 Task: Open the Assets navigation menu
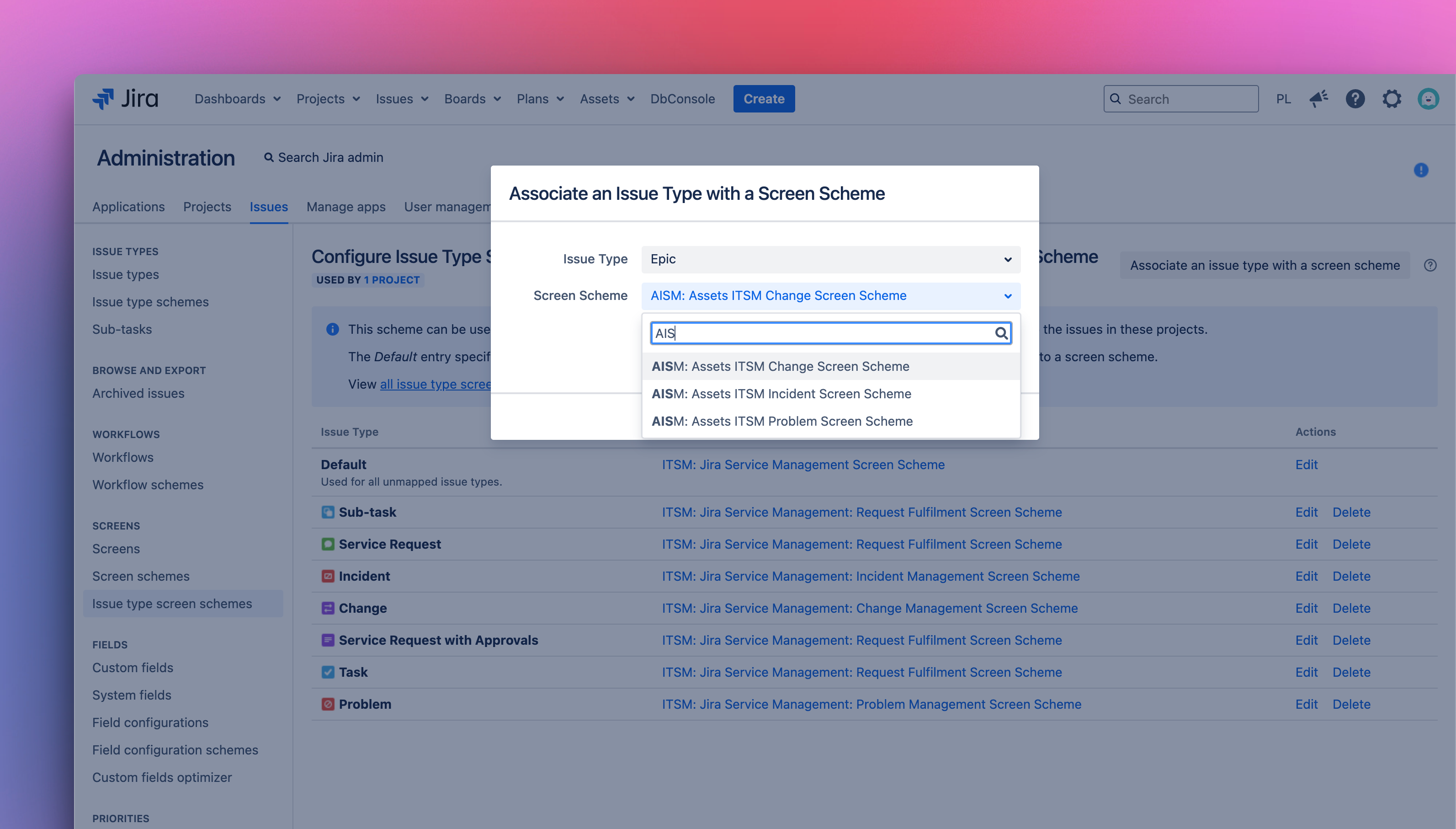[606, 99]
